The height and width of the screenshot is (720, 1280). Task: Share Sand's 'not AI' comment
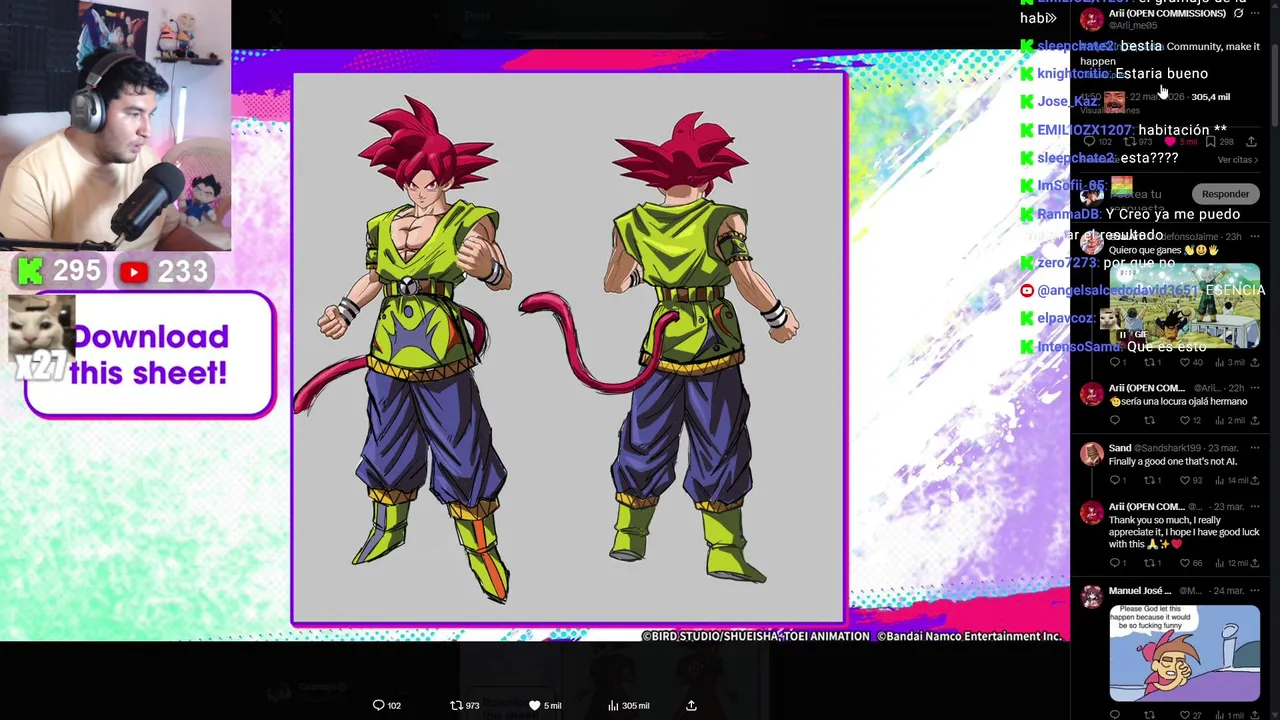coord(1254,481)
